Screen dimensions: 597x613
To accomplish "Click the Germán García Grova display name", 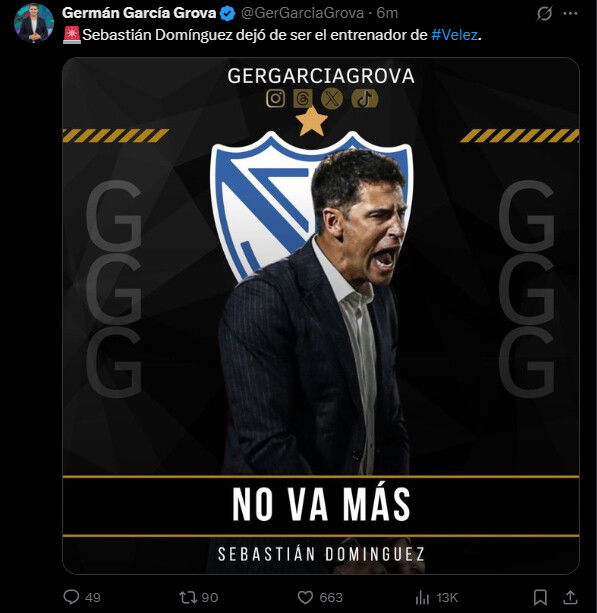I will pyautogui.click(x=139, y=13).
